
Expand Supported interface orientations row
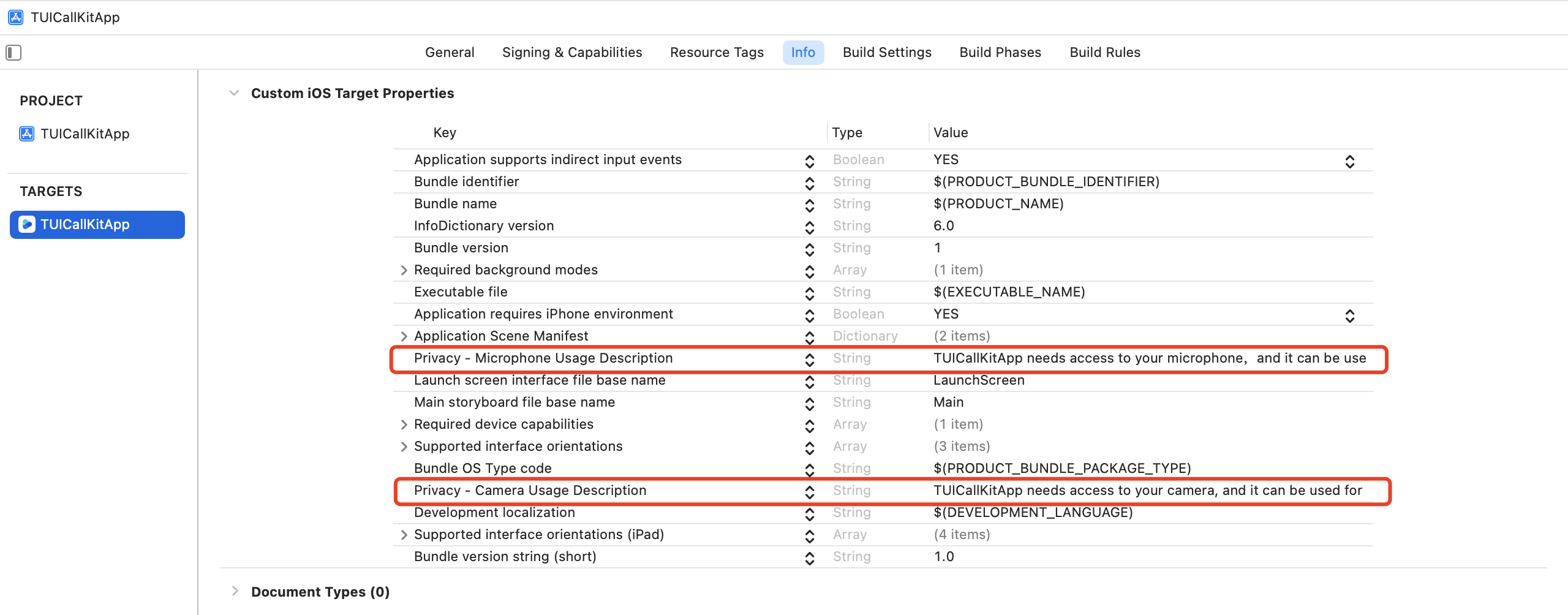(404, 447)
